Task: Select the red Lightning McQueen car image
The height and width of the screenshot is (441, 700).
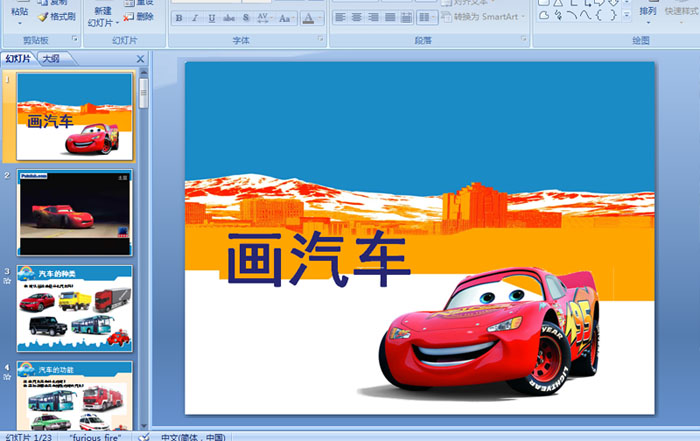Action: click(x=490, y=331)
